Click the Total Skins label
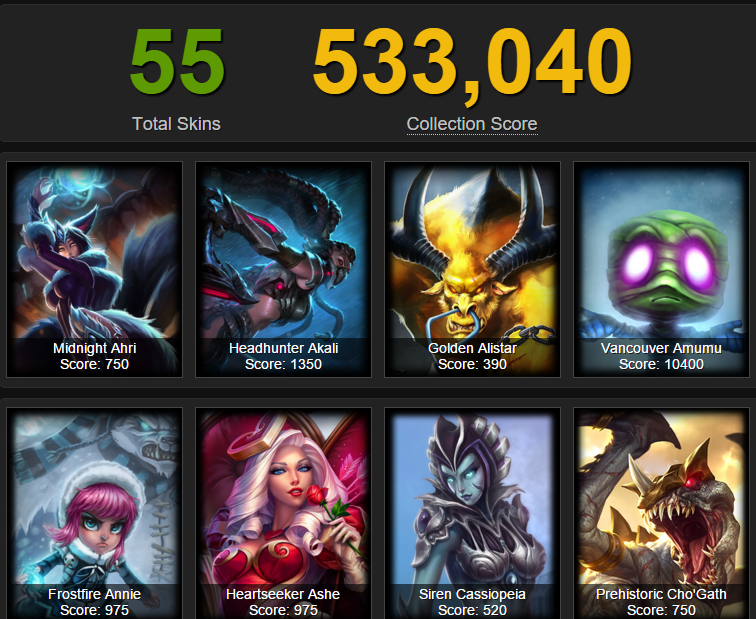This screenshot has width=756, height=619. [176, 124]
